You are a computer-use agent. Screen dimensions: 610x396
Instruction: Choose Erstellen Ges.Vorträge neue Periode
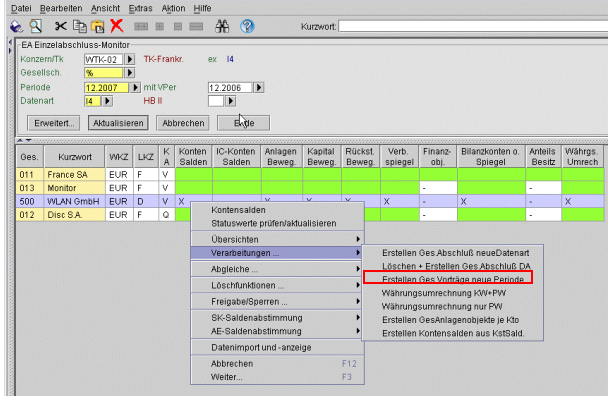[x=453, y=280]
